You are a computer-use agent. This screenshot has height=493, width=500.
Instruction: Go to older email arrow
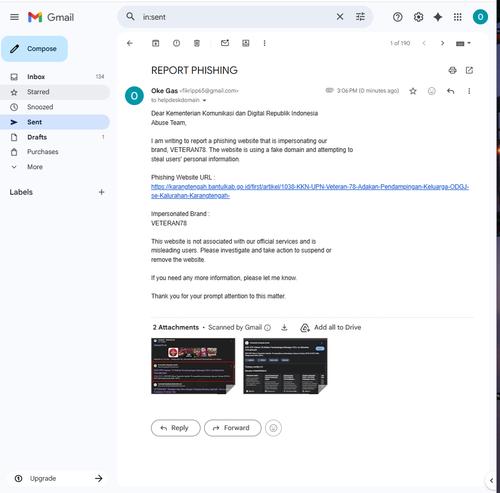[x=442, y=43]
